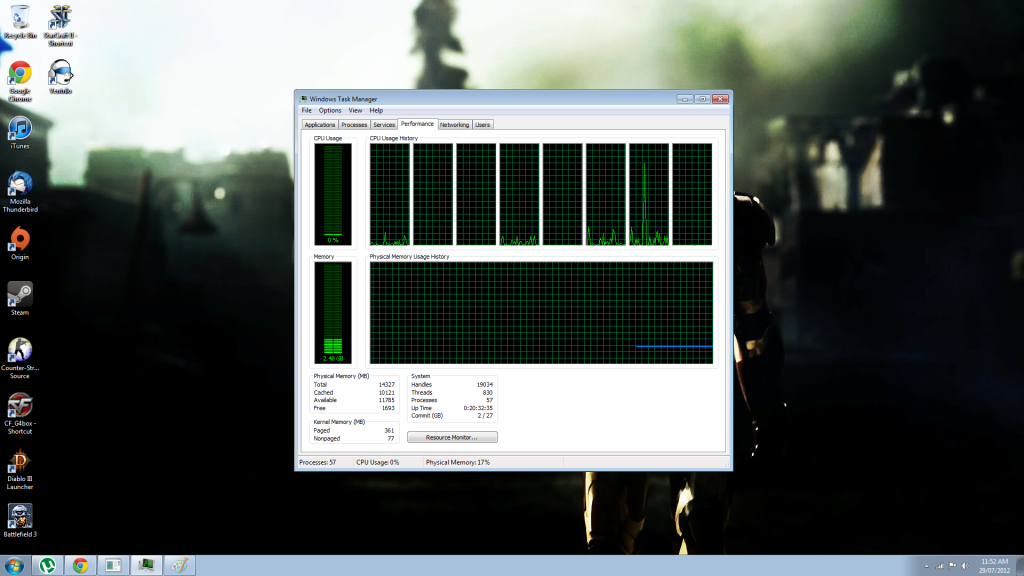Select the iTunes desktop icon

point(20,128)
